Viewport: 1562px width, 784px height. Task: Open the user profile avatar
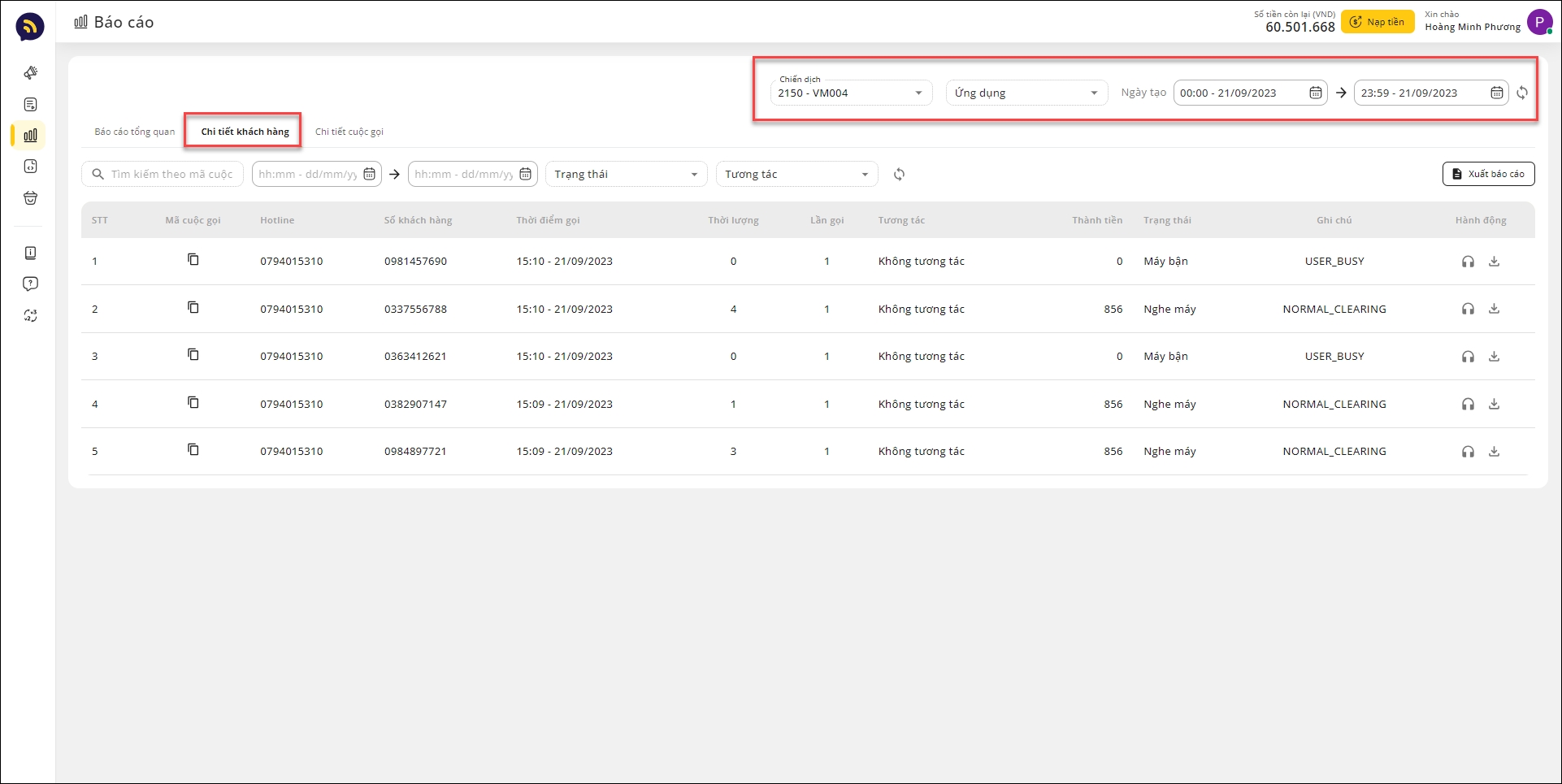point(1539,22)
